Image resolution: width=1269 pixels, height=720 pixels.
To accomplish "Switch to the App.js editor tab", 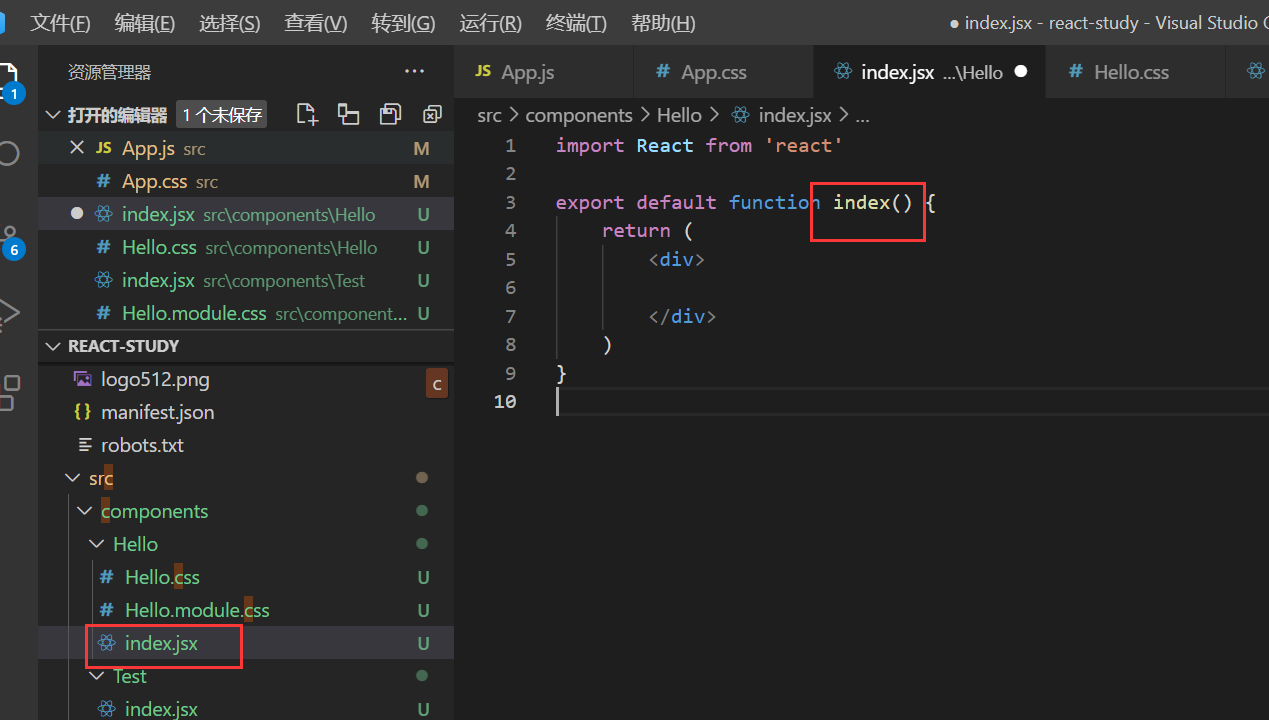I will click(544, 72).
